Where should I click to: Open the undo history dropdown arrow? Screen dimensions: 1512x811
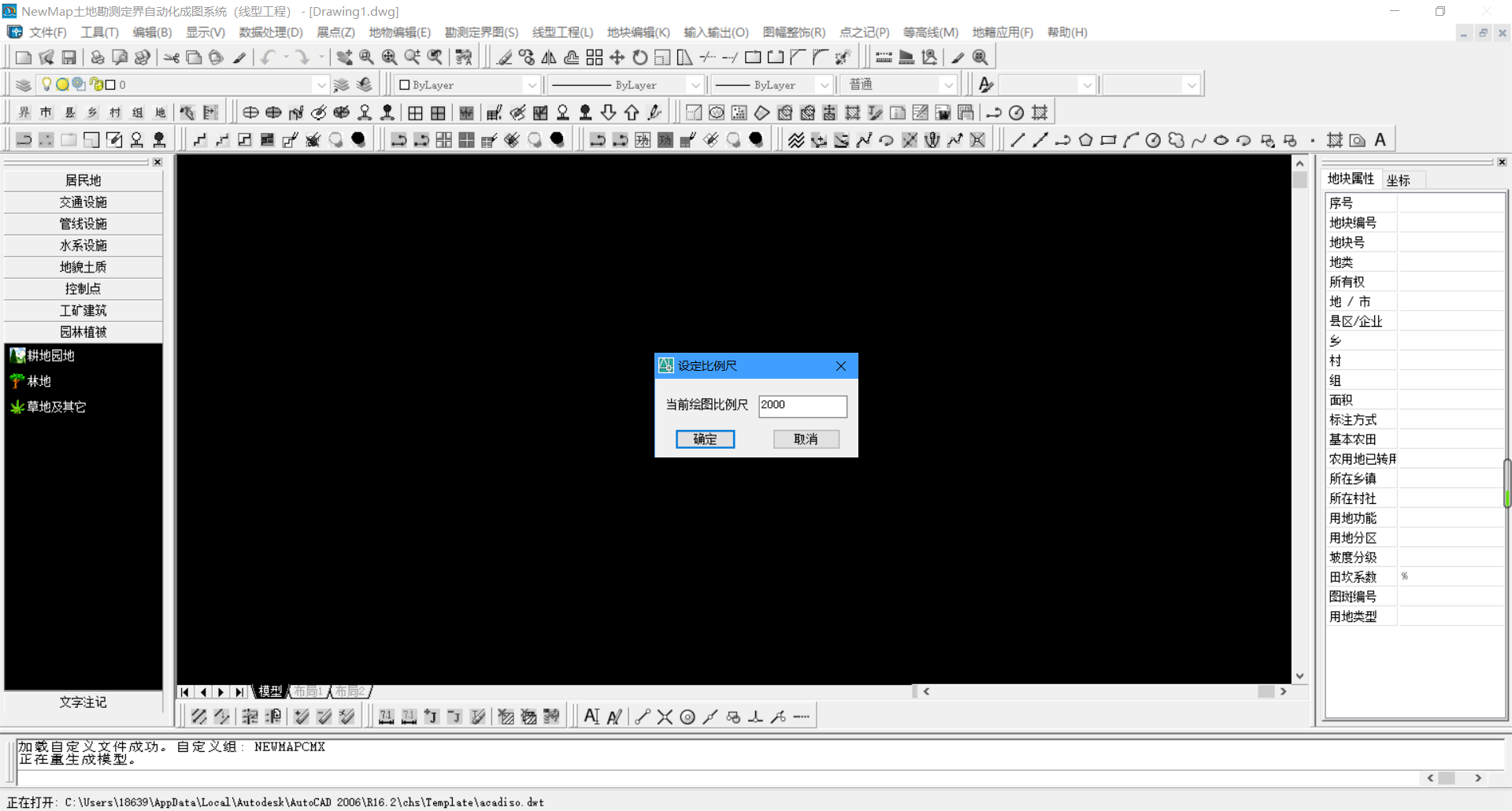tap(286, 57)
